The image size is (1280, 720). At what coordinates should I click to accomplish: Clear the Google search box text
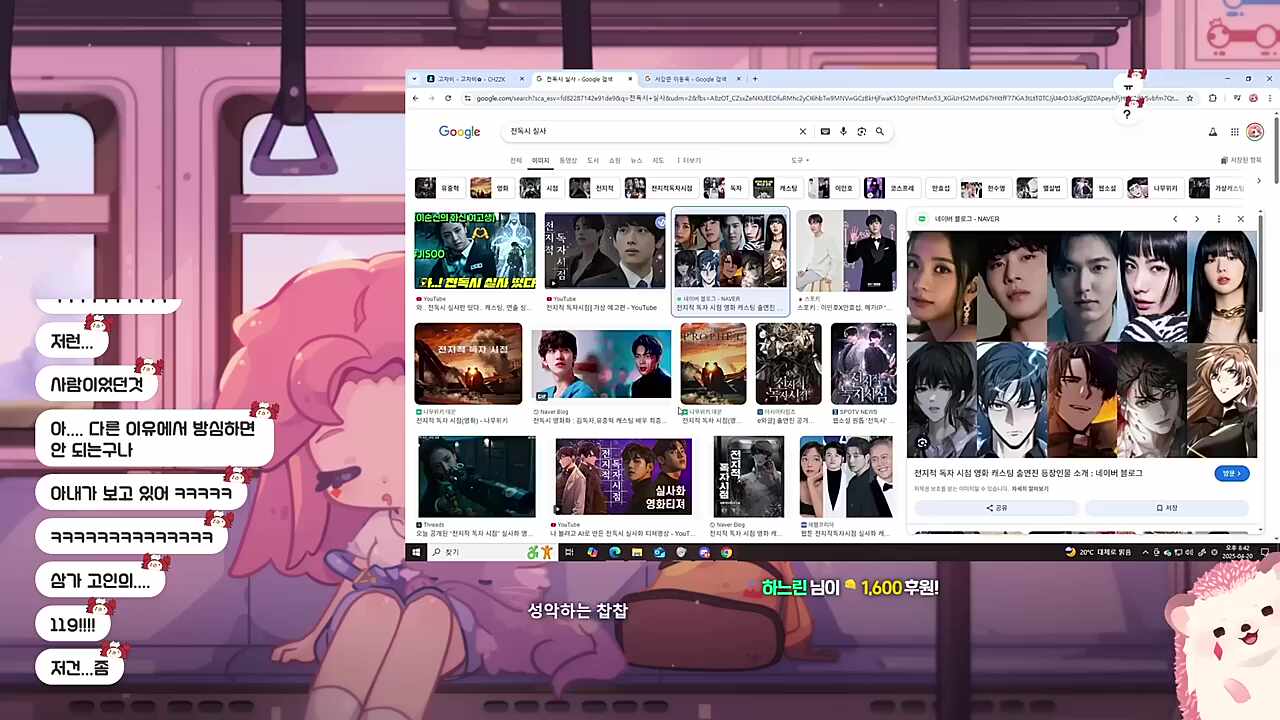(x=802, y=131)
